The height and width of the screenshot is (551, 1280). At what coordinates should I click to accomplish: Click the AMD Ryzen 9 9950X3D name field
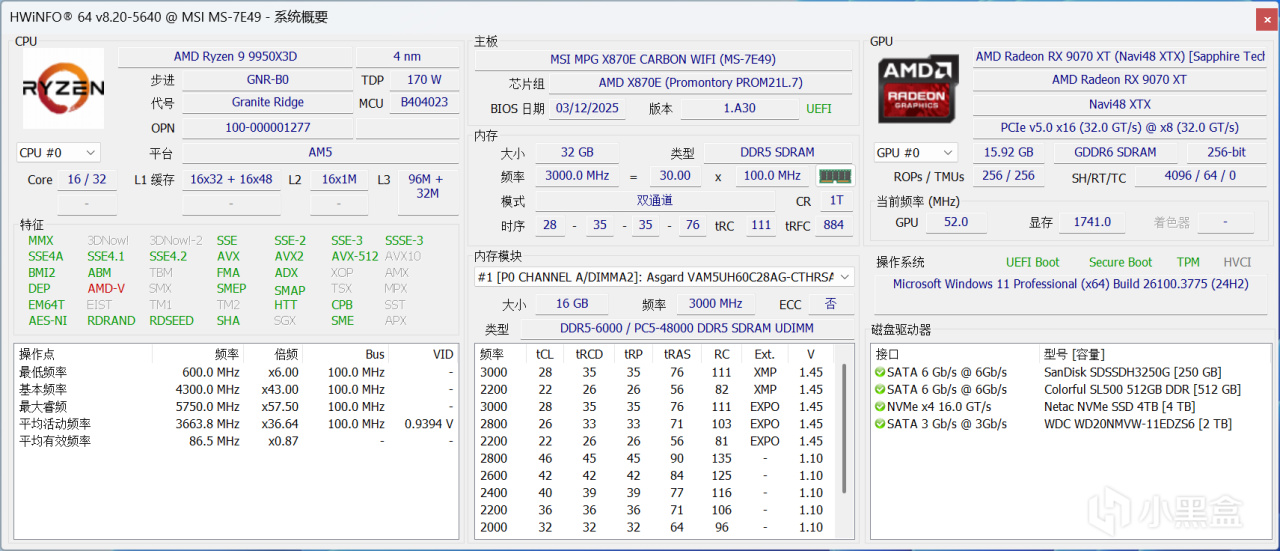(x=235, y=57)
